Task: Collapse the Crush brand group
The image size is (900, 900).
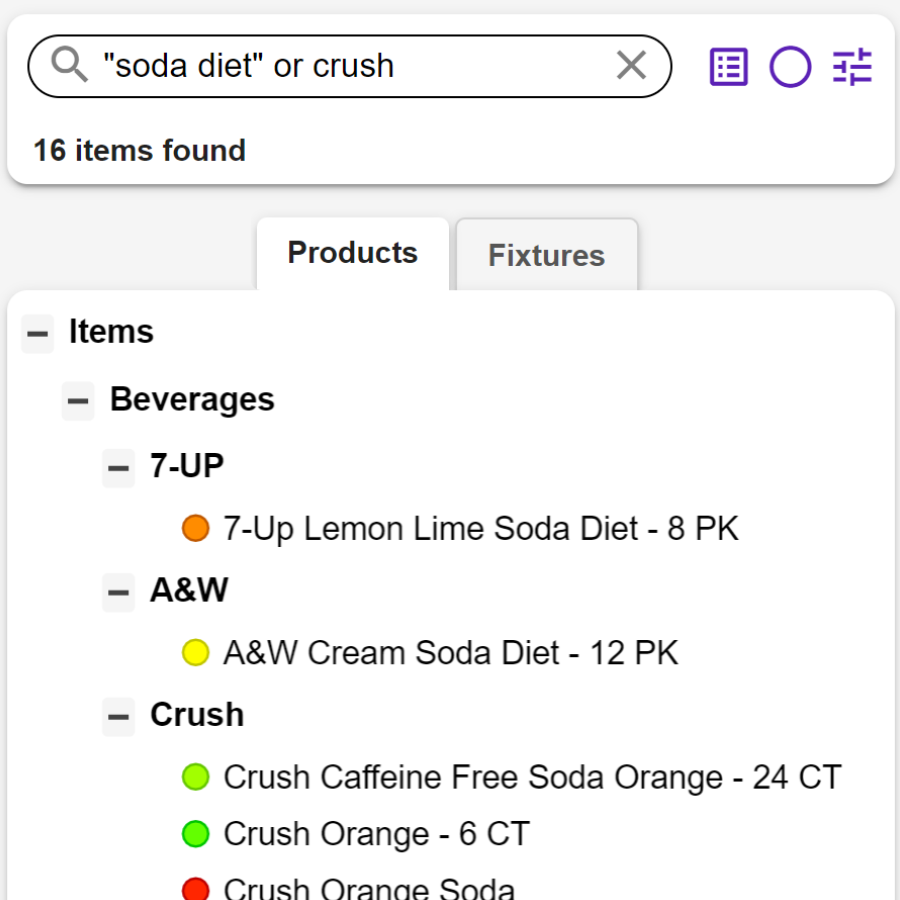Action: point(118,716)
